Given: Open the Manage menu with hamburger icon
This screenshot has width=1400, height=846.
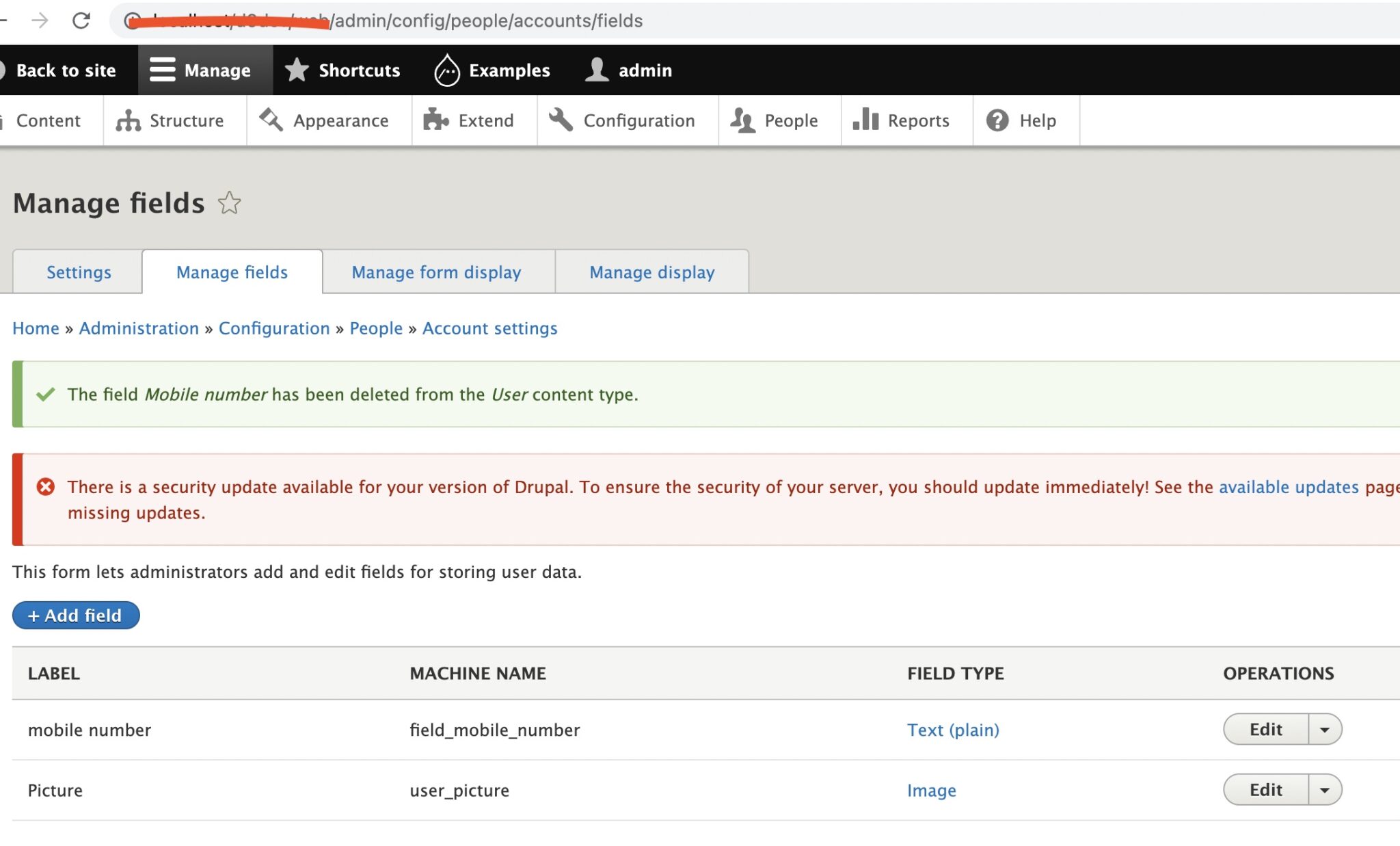Looking at the screenshot, I should 163,69.
